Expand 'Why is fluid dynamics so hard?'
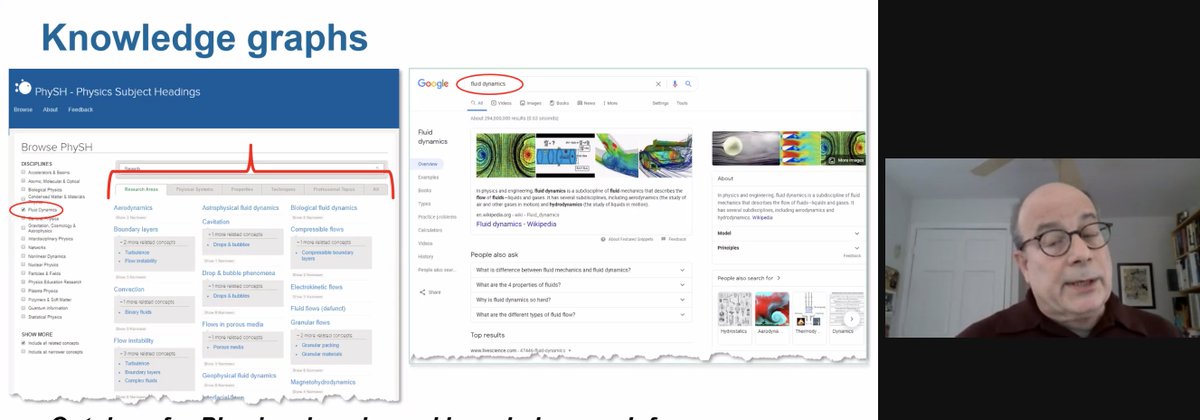This screenshot has width=1200, height=420. (582, 300)
